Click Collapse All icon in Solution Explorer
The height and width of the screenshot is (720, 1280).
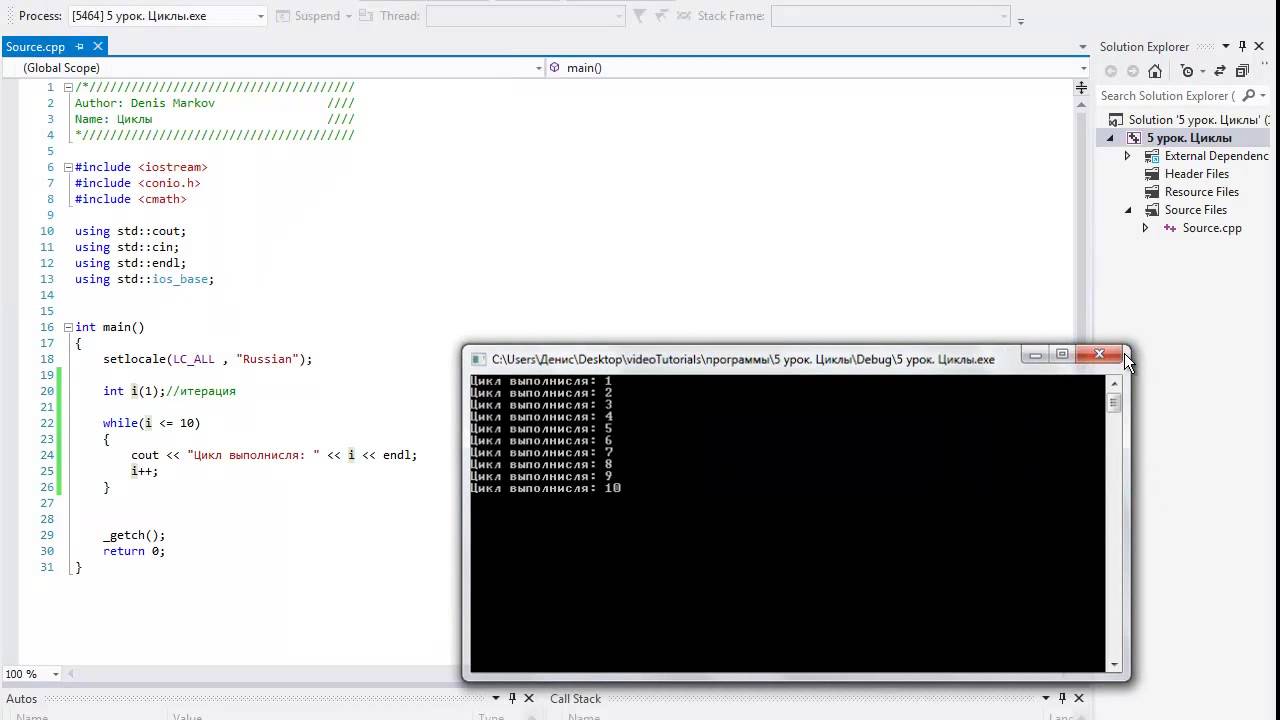pos(1242,71)
